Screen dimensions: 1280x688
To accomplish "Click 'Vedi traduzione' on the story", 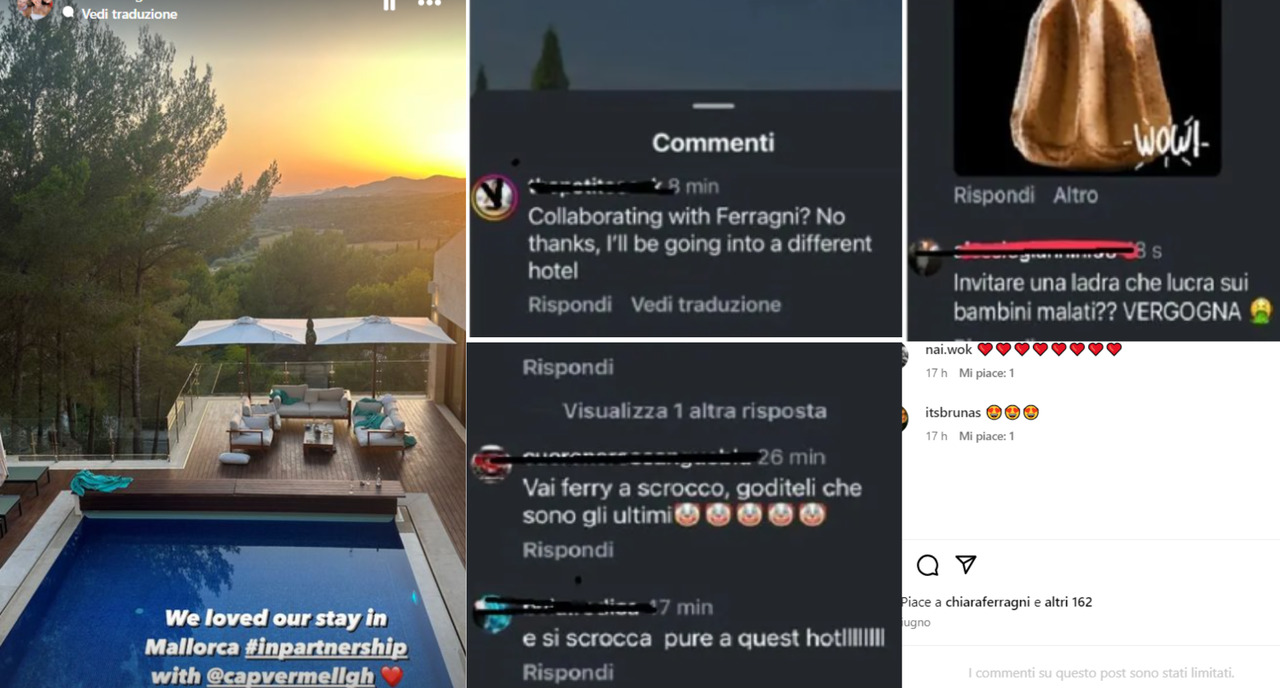I will [129, 14].
